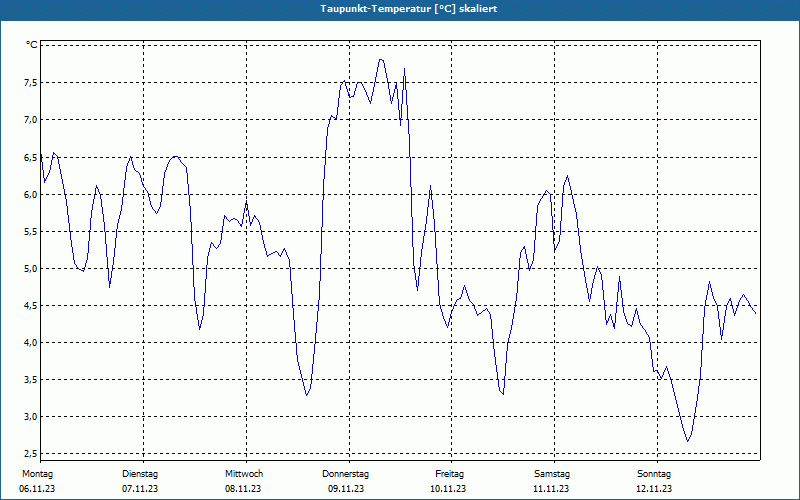Click the Donnerstag day label
This screenshot has width=800, height=500.
point(345,474)
